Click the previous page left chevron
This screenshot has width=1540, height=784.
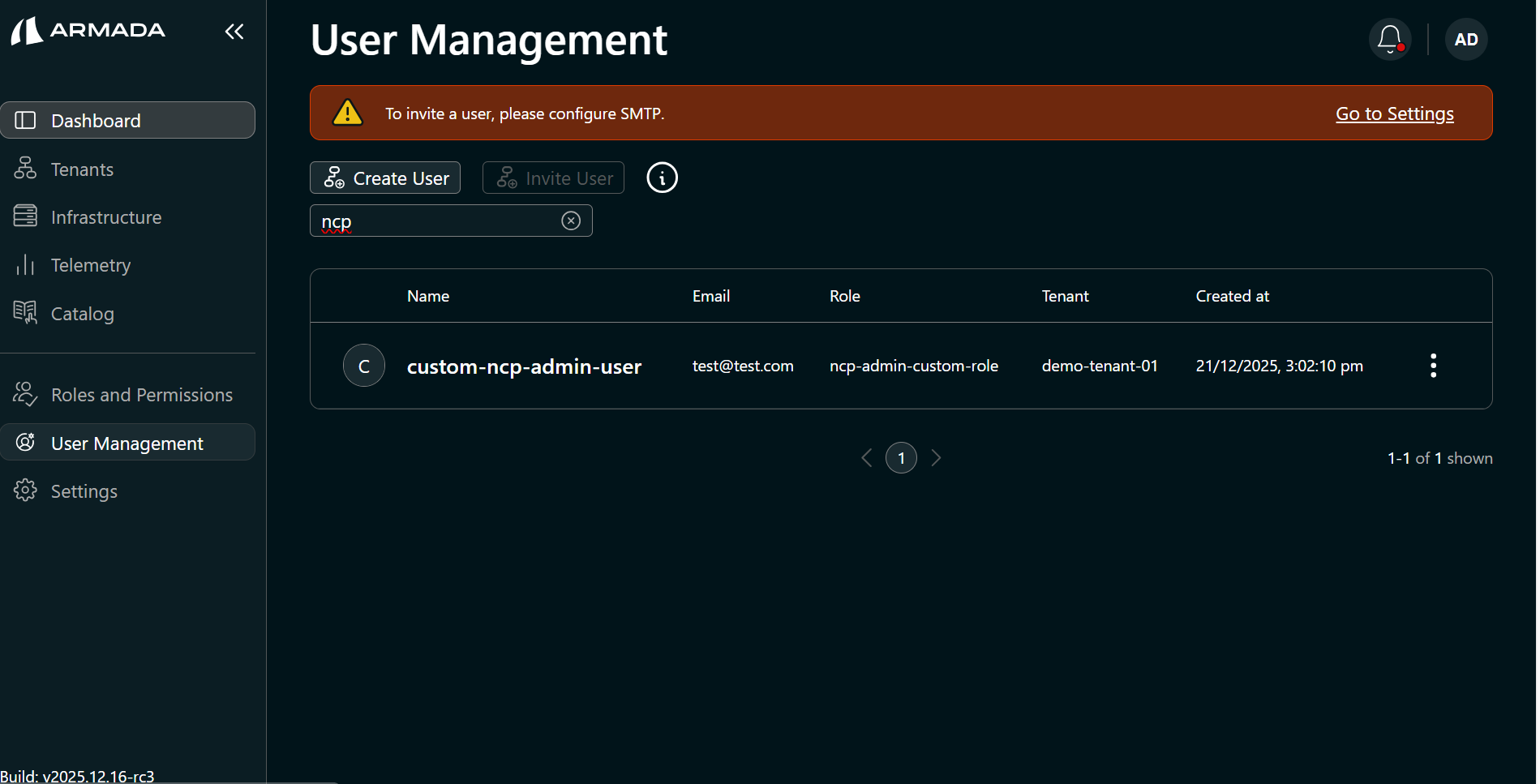click(865, 457)
